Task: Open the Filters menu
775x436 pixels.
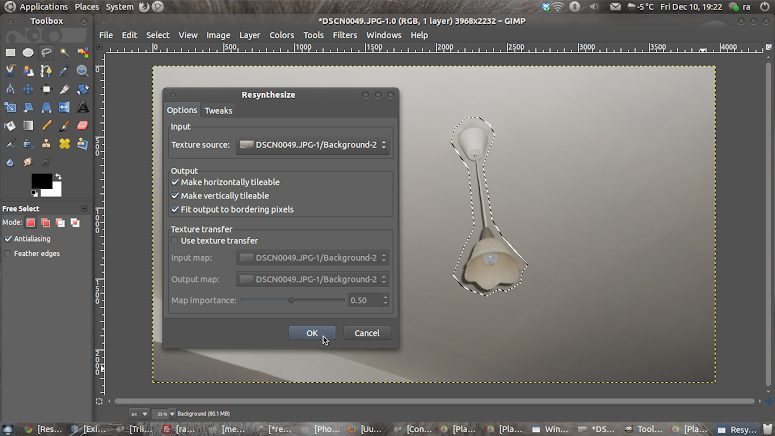Action: coord(344,35)
